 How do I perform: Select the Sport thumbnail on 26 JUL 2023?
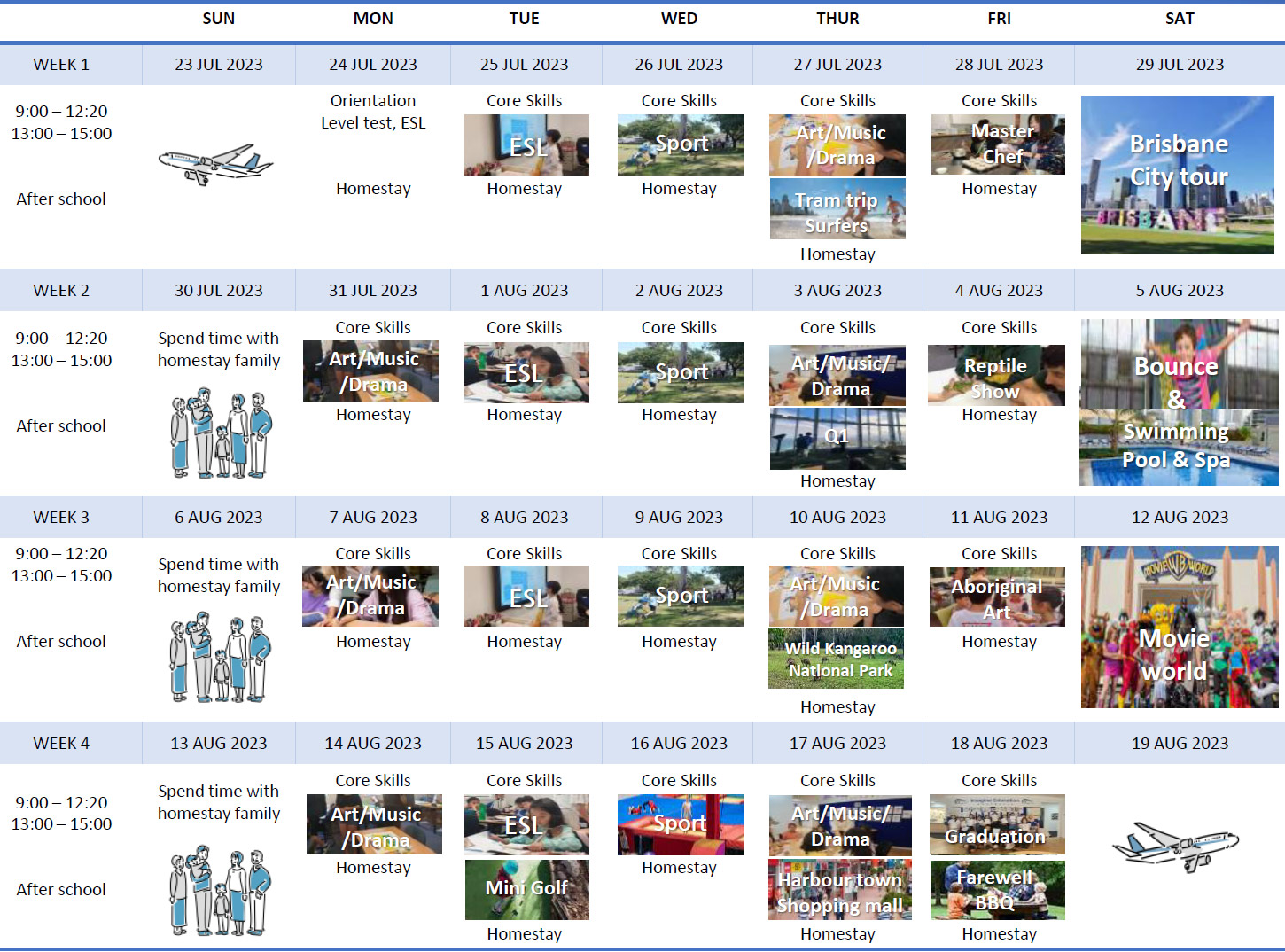tap(681, 144)
